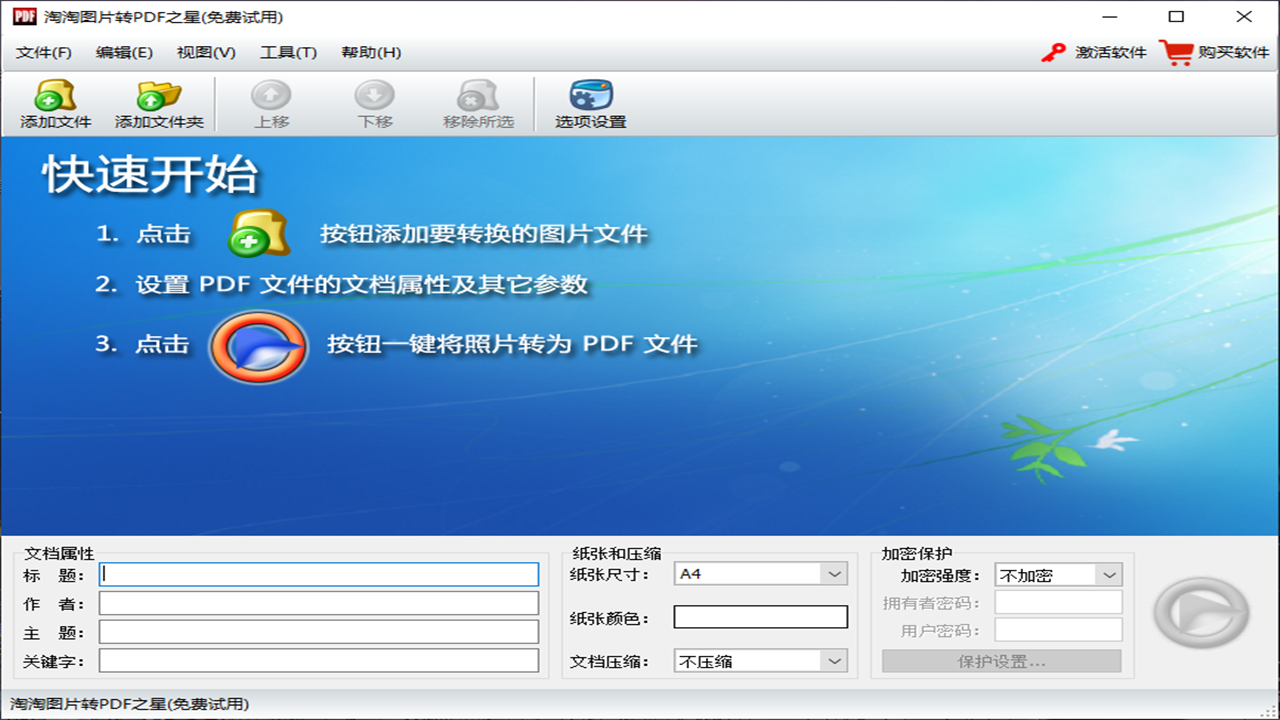Viewport: 1280px width, 720px height.
Task: Click the 移除所选 toolbar icon
Action: coord(477,103)
